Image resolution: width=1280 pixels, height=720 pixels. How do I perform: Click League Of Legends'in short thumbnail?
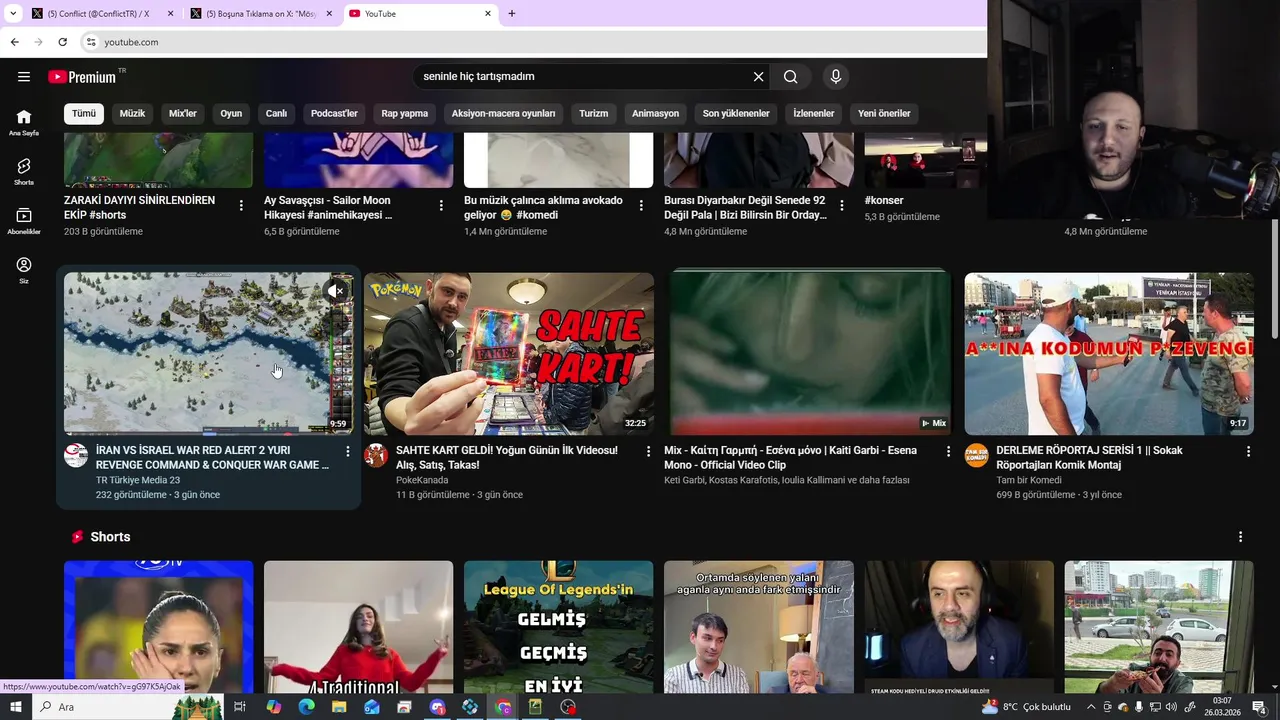click(x=558, y=627)
